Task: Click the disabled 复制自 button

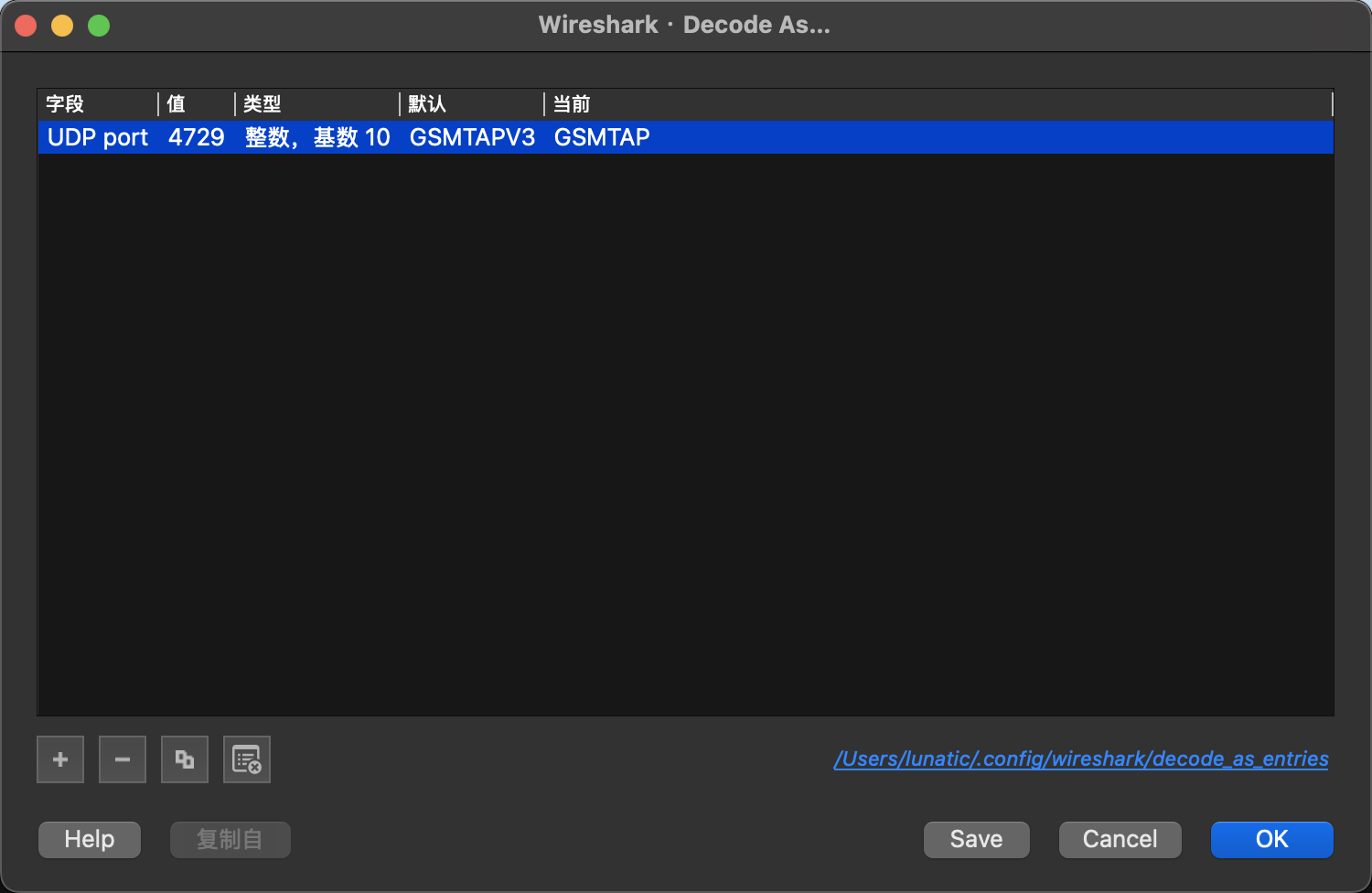Action: [x=230, y=839]
